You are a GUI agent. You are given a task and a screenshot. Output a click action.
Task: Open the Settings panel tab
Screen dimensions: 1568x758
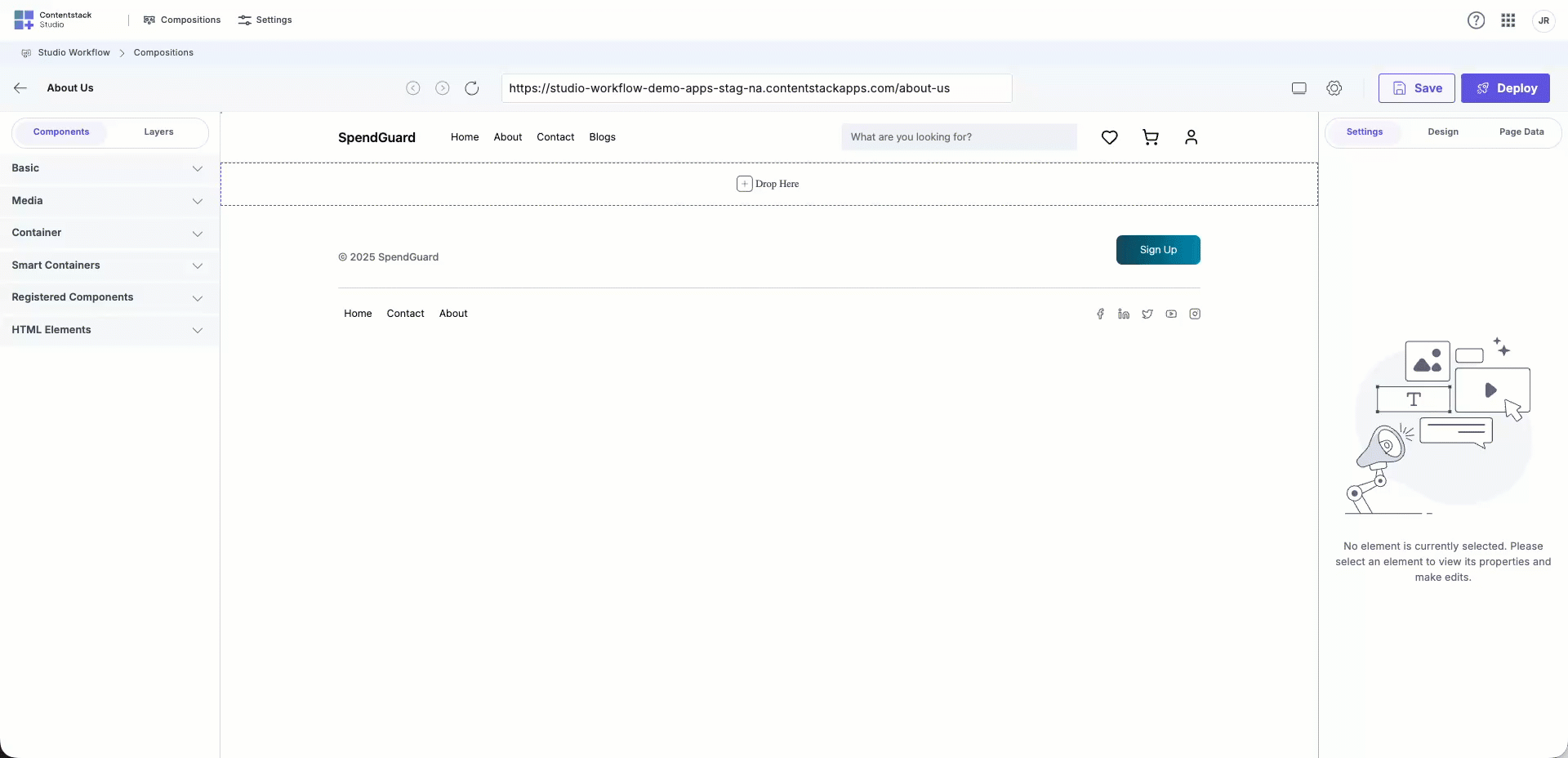point(1365,132)
